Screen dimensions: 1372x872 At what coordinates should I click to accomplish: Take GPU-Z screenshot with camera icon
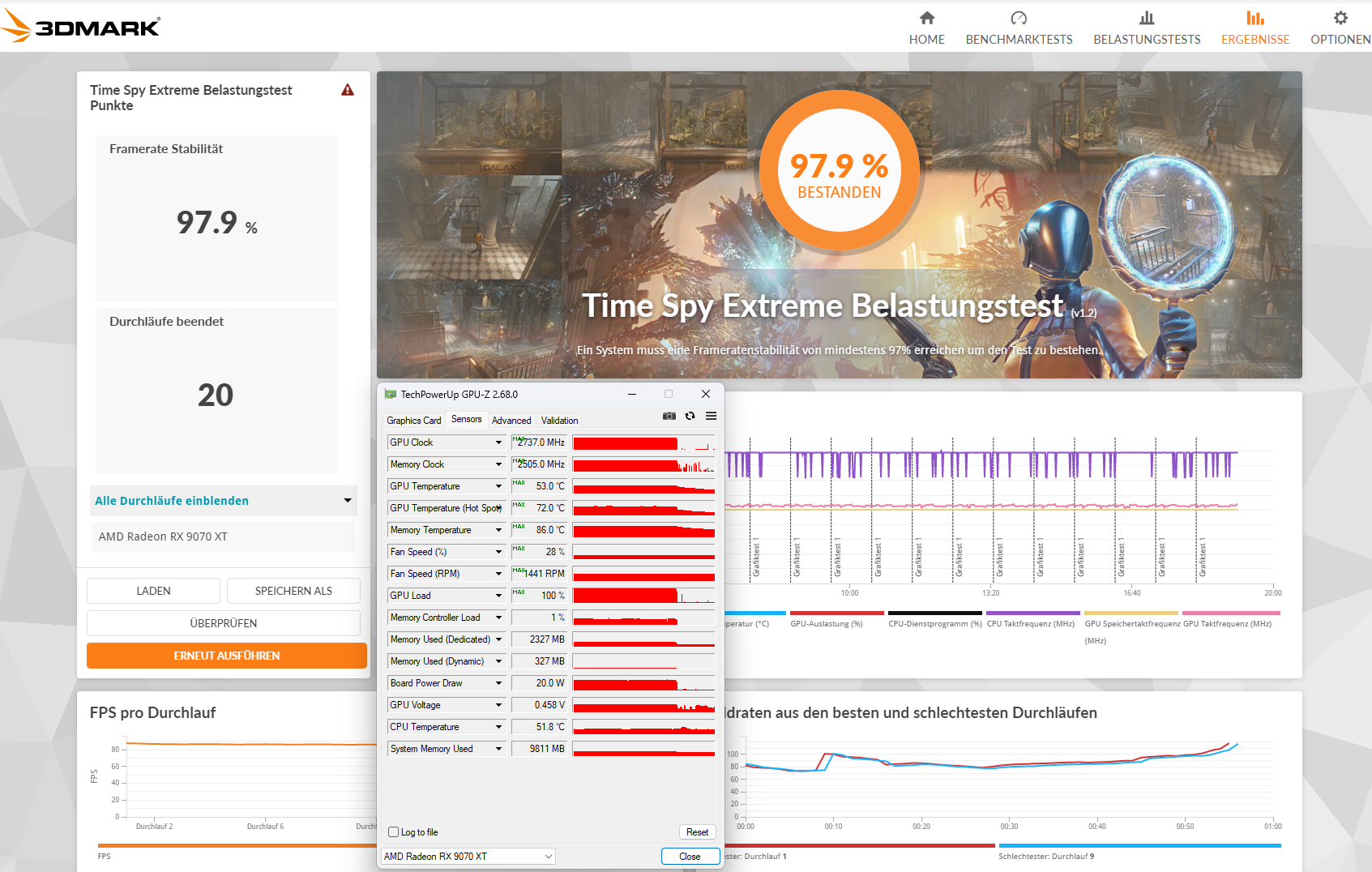[669, 416]
